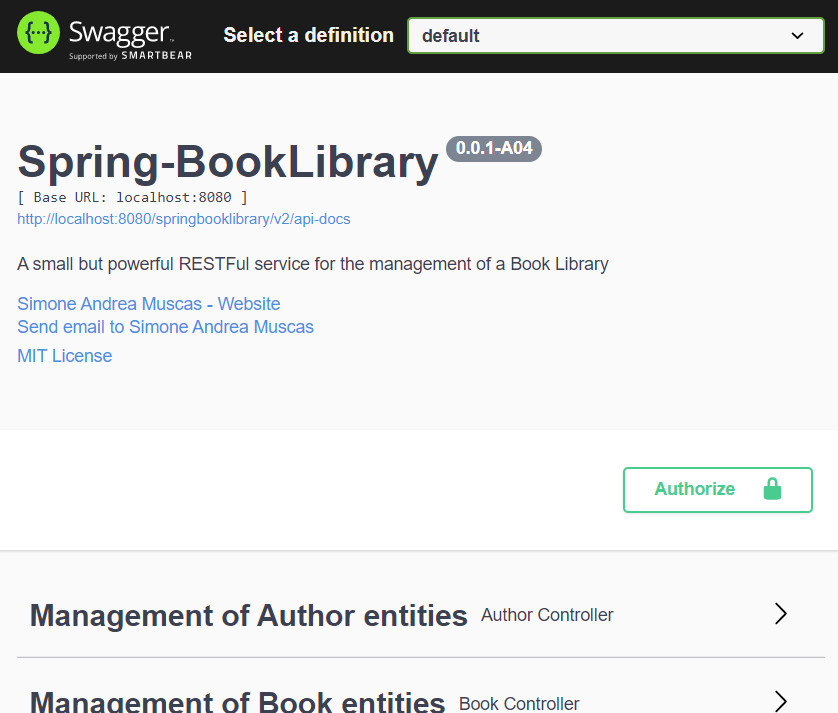Image resolution: width=838 pixels, height=713 pixels.
Task: Click the 'Spring-BookLibrary' title
Action: coord(228,162)
